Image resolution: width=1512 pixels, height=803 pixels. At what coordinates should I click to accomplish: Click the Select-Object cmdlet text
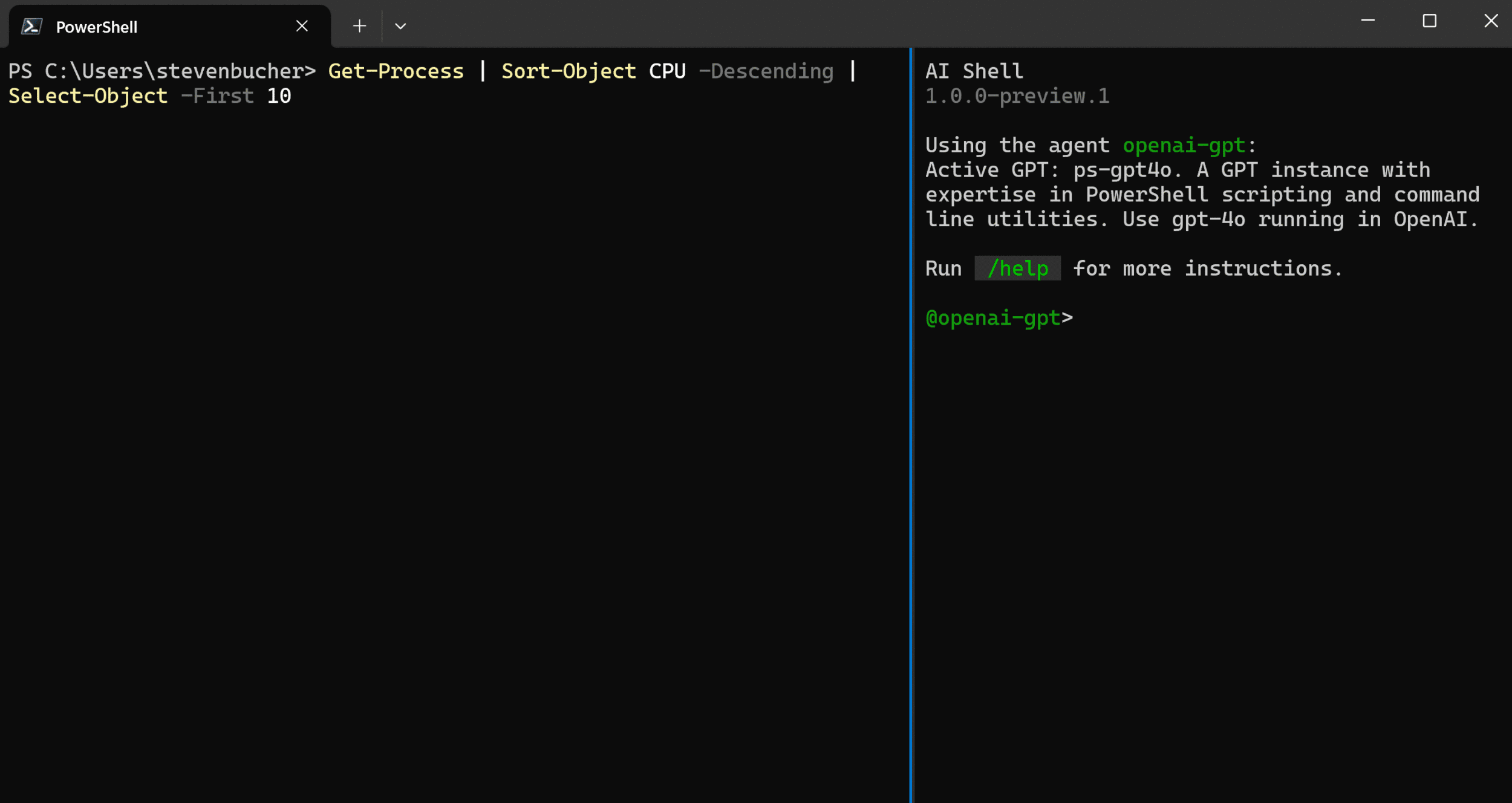coord(88,96)
